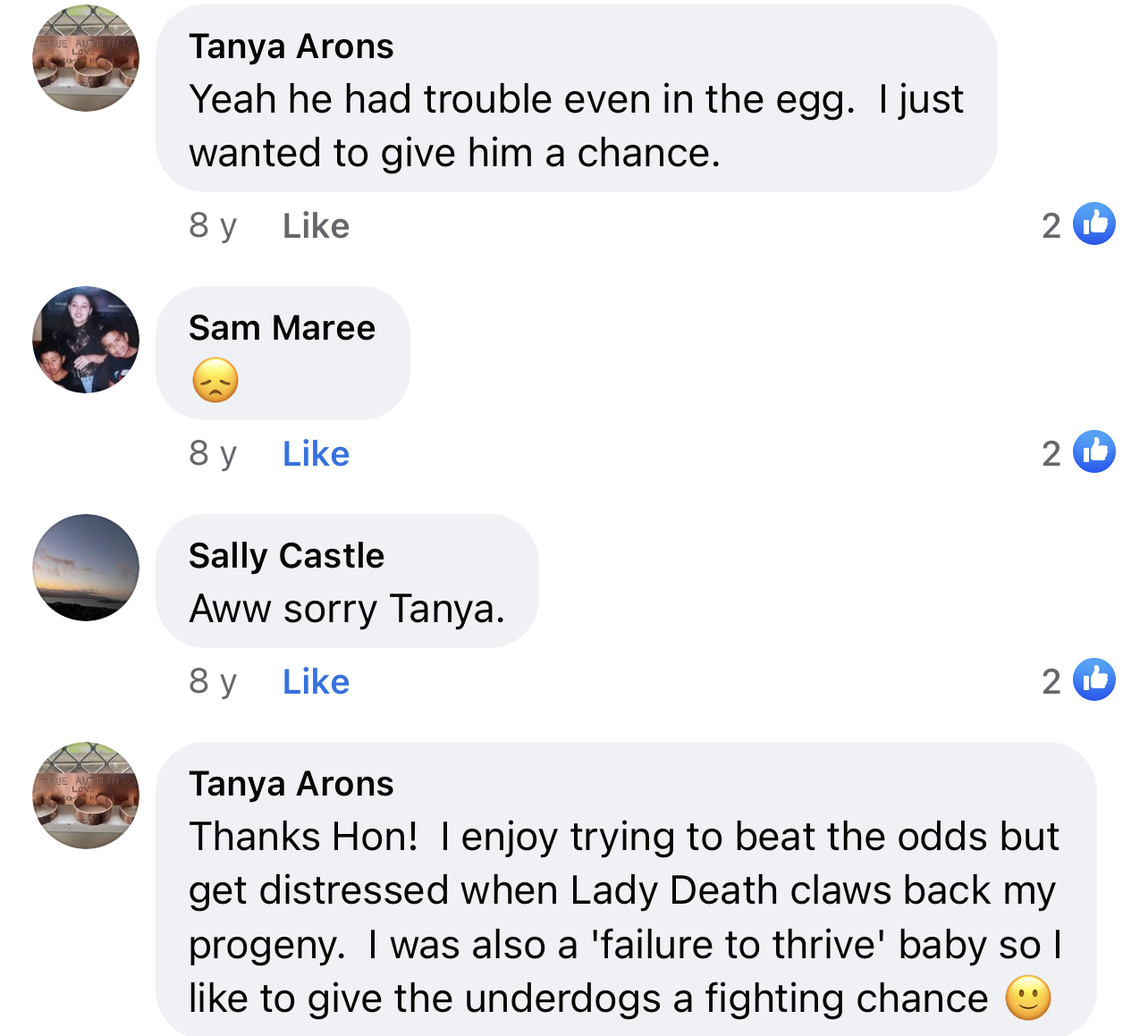Like Tanya Arons' egg comment

(x=316, y=226)
